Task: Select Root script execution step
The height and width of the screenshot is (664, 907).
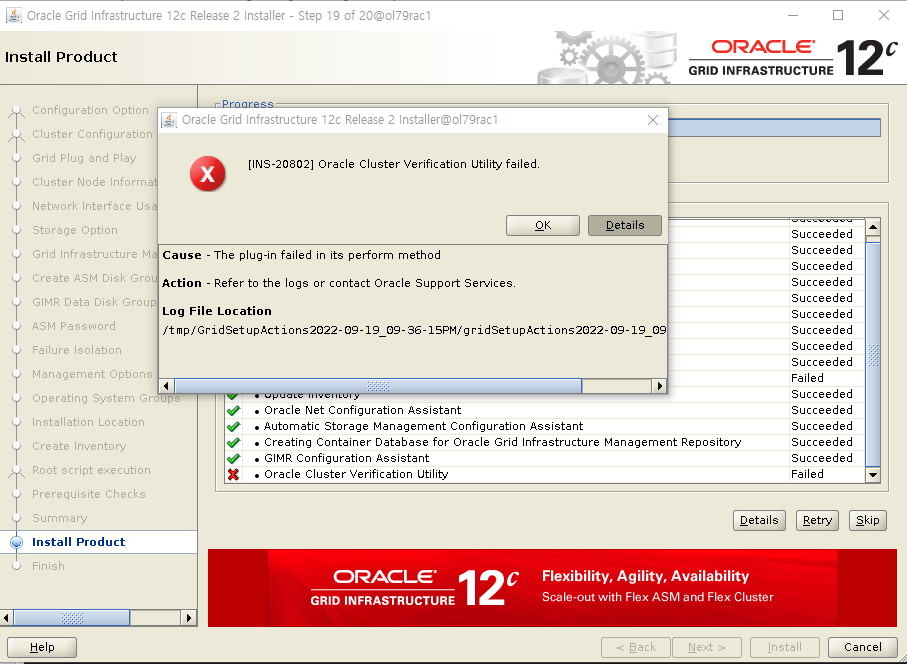Action: pyautogui.click(x=91, y=470)
